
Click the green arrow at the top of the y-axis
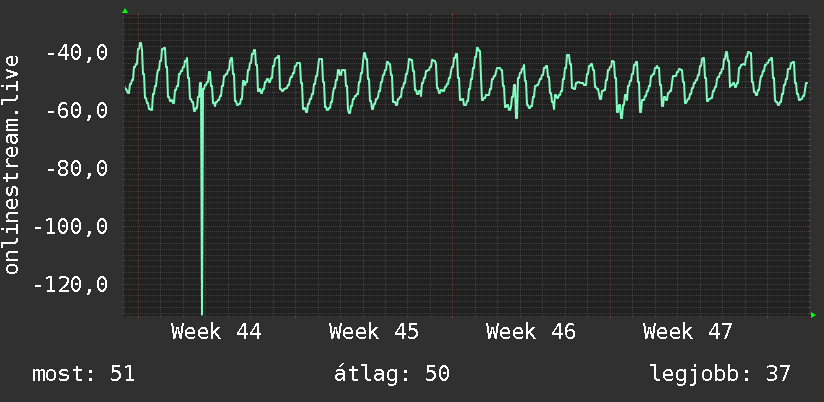click(x=125, y=11)
